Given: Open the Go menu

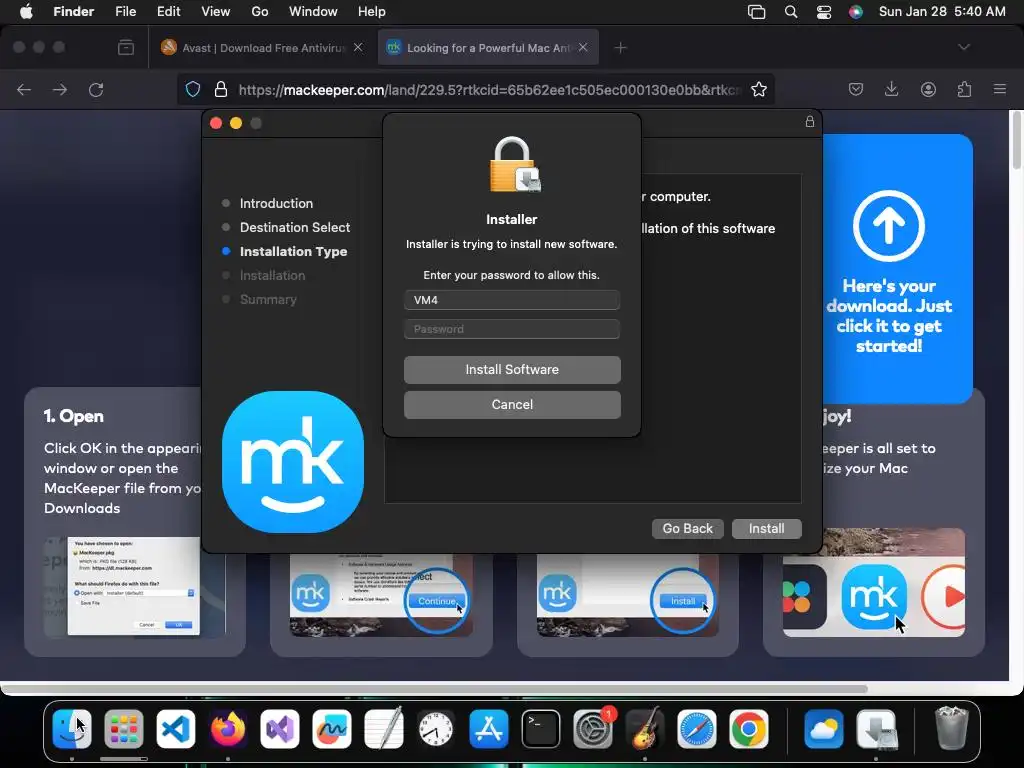Looking at the screenshot, I should point(260,12).
